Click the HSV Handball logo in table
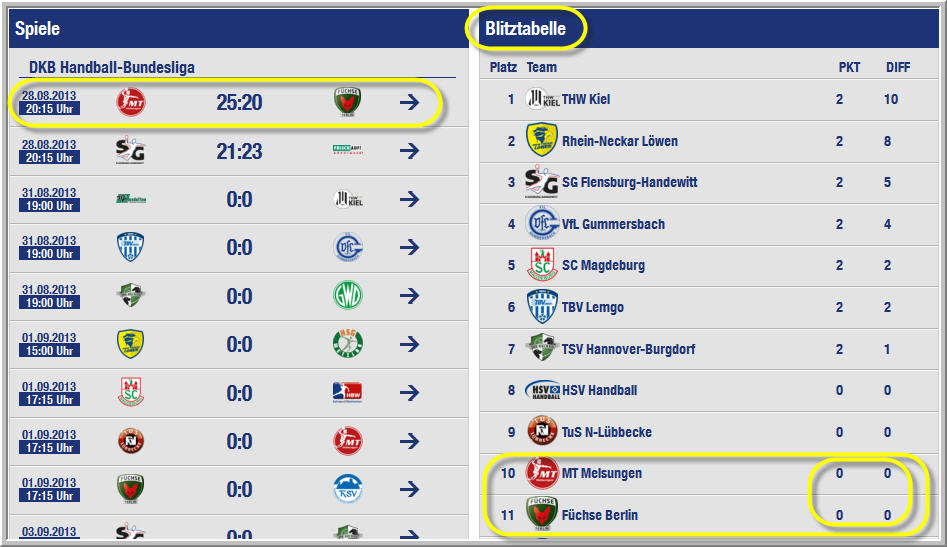 tap(542, 390)
